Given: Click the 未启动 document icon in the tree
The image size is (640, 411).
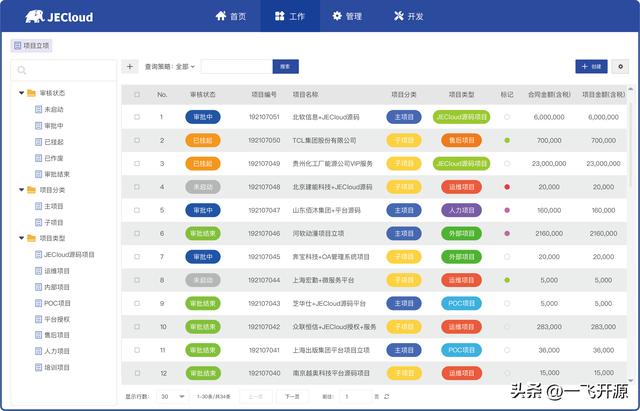Looking at the screenshot, I should 38,109.
